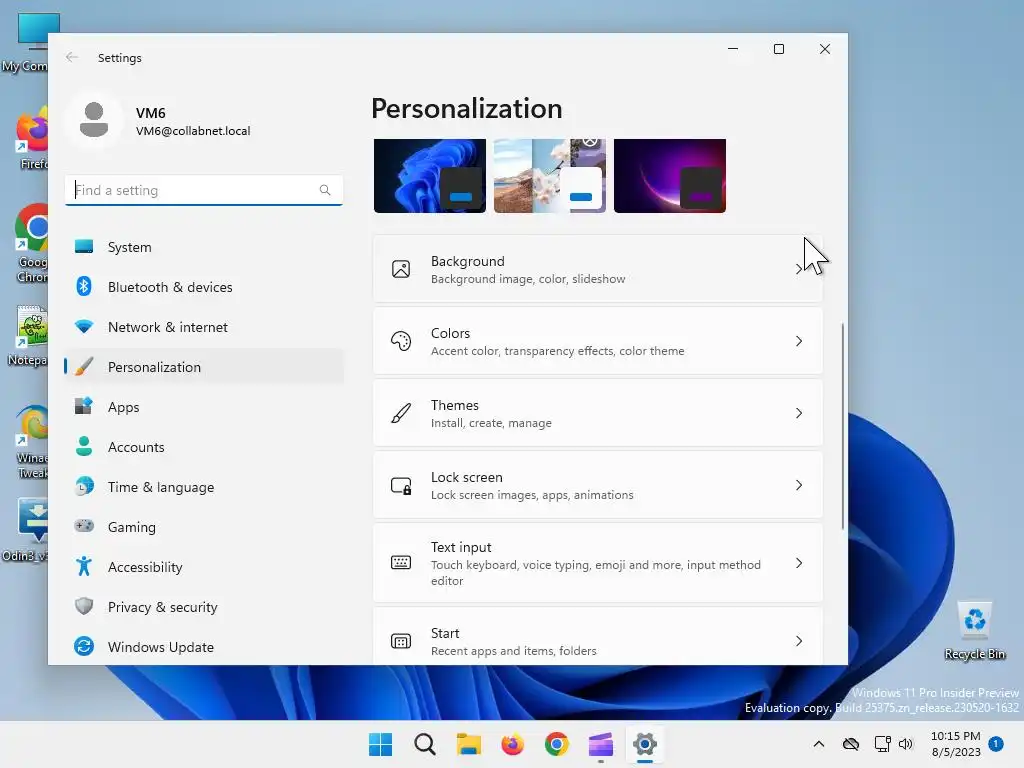
Task: Open the Apps settings category
Action: 204,407
